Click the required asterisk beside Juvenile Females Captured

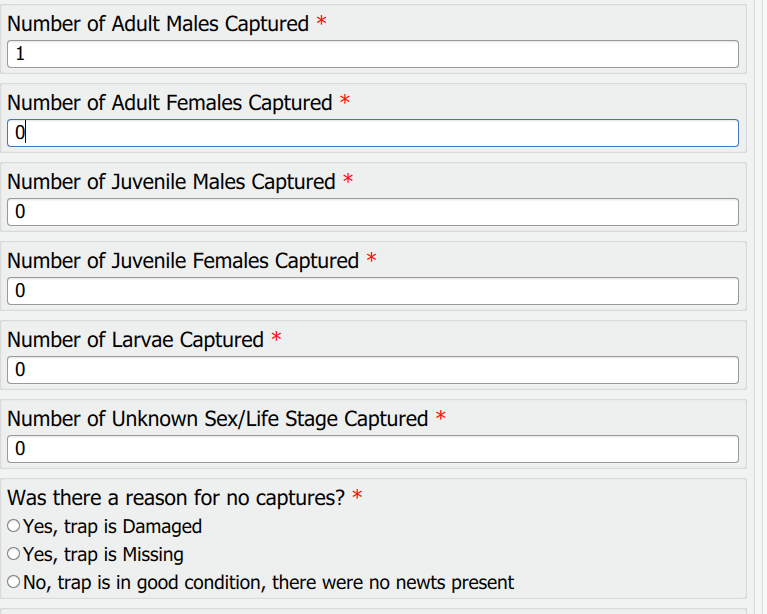click(371, 259)
